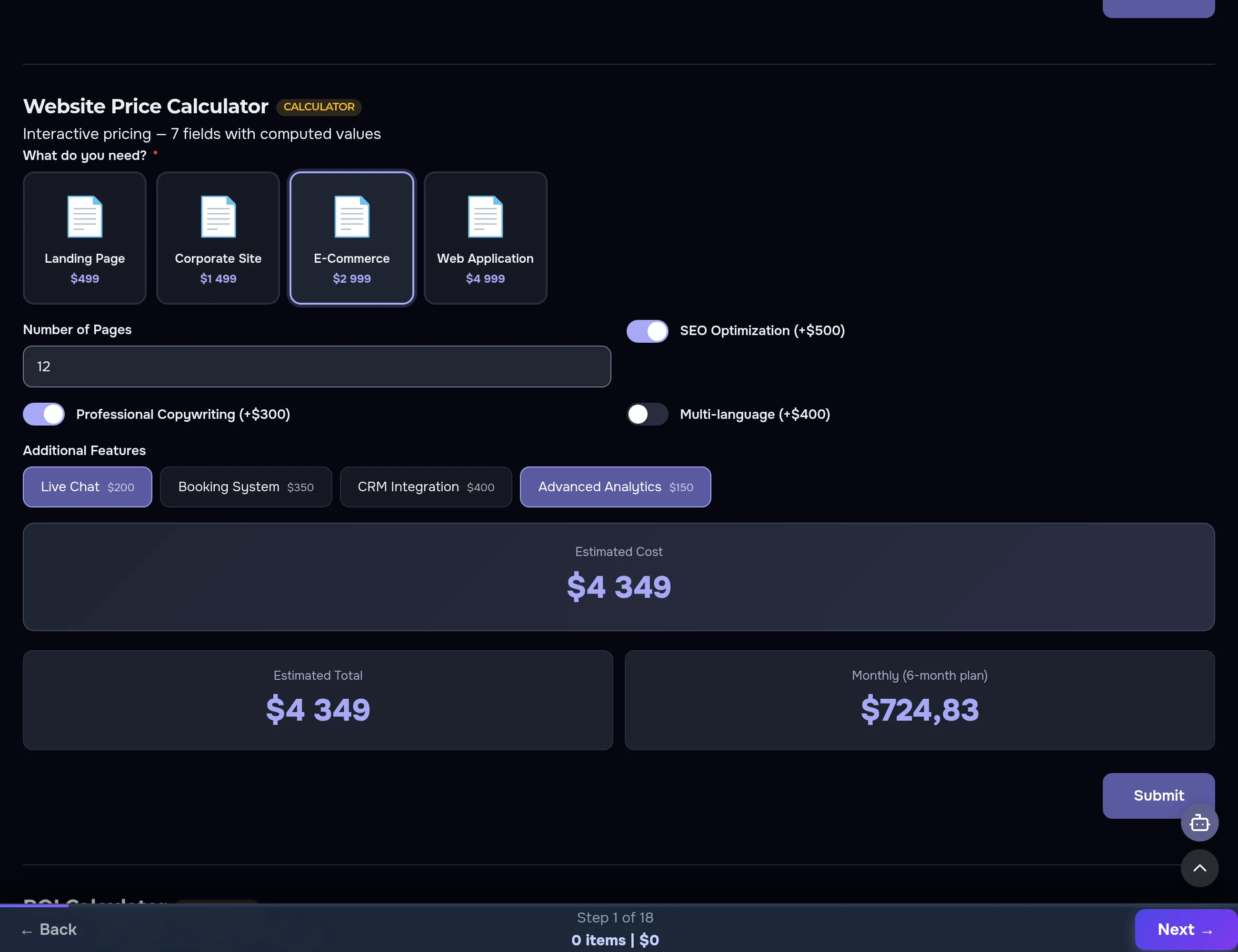Deselect the Live Chat $200 feature
This screenshot has height=952, width=1238.
[x=87, y=487]
